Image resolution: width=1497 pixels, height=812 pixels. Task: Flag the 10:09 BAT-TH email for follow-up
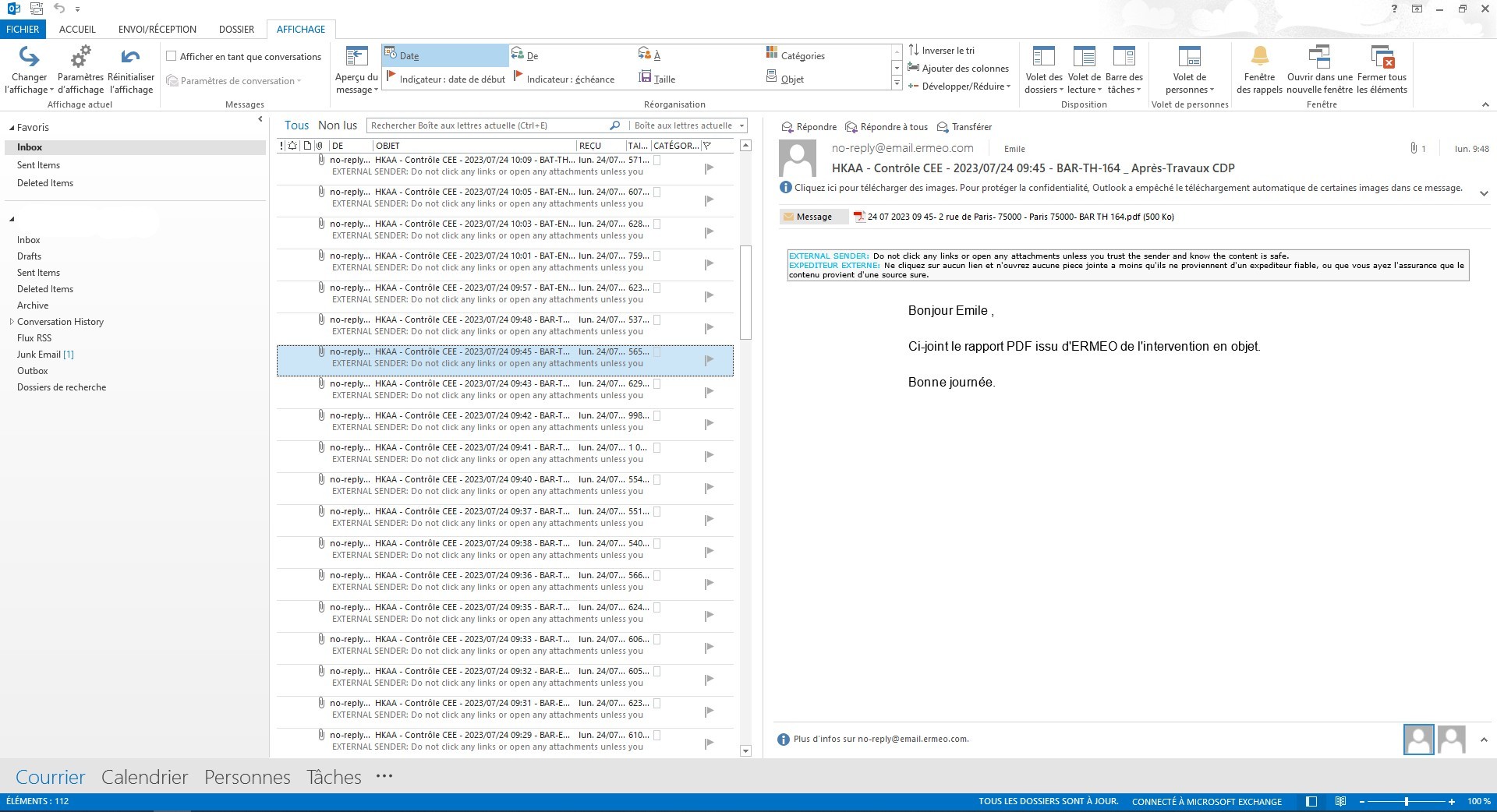709,168
